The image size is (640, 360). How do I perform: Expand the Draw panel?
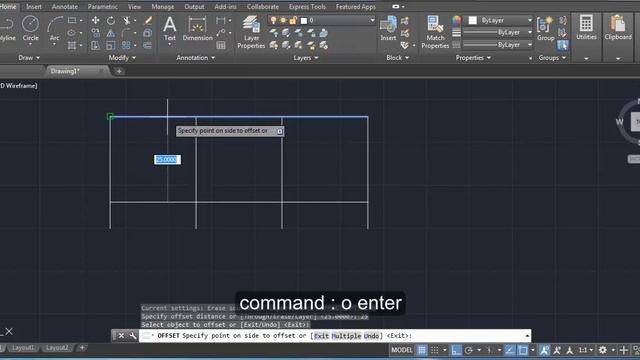point(29,58)
